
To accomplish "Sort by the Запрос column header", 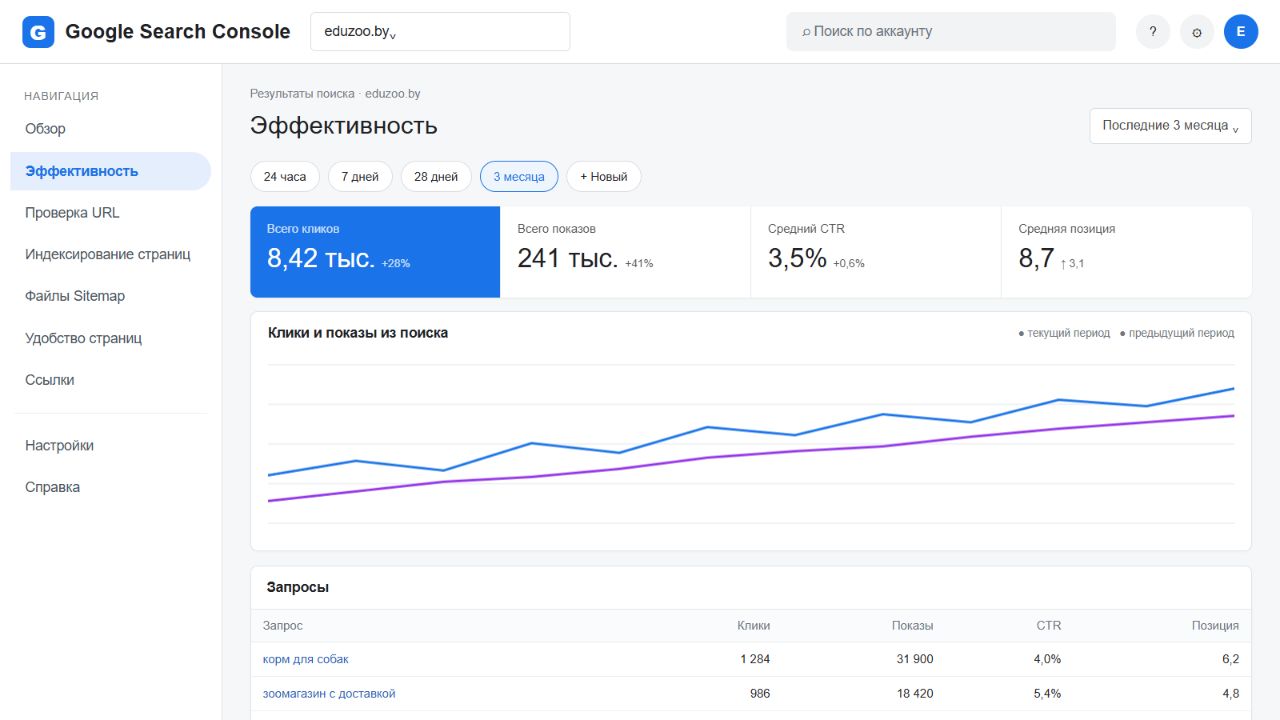I will tap(283, 626).
